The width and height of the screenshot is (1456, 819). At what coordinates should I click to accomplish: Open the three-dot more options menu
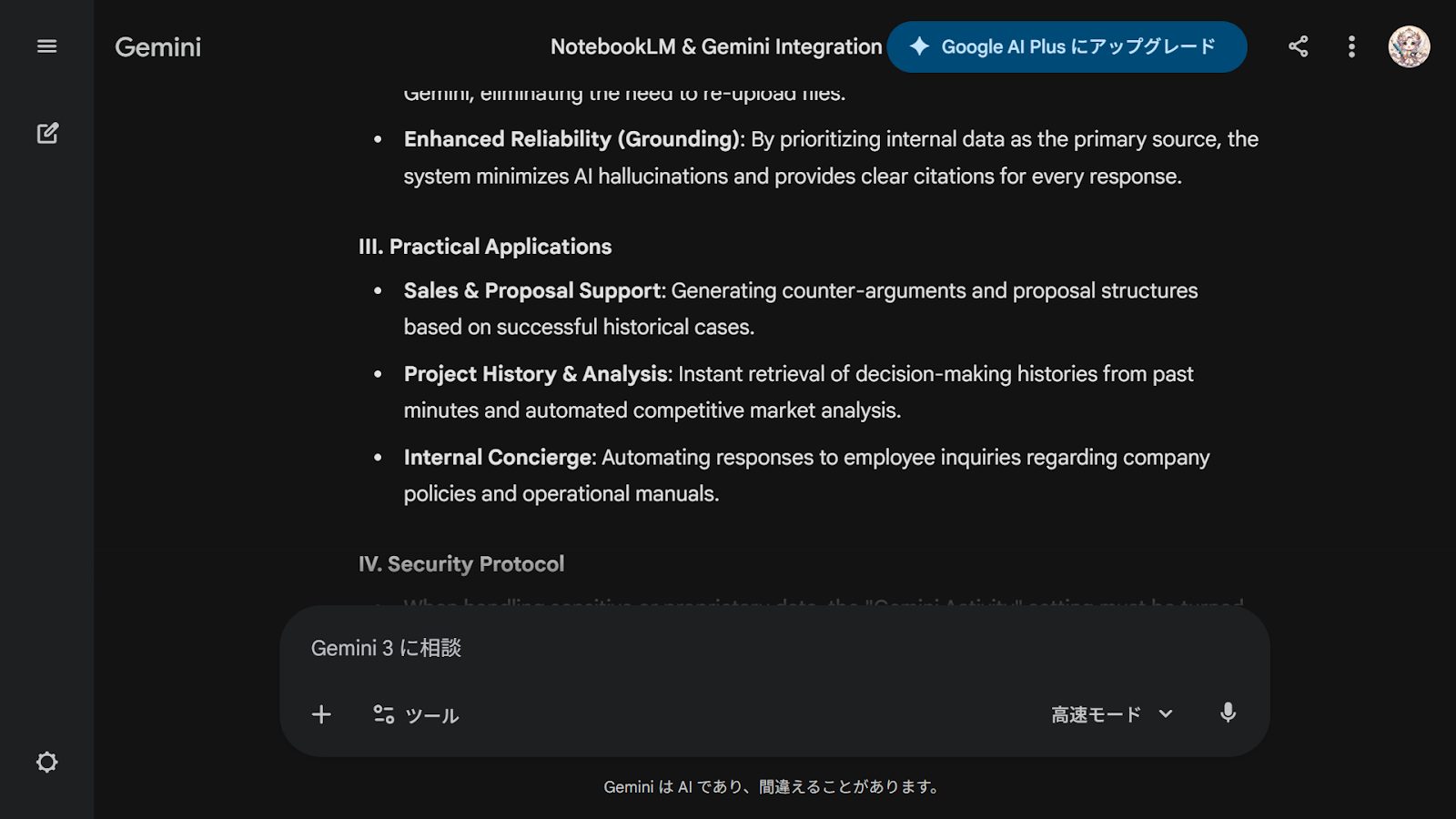coord(1351,46)
